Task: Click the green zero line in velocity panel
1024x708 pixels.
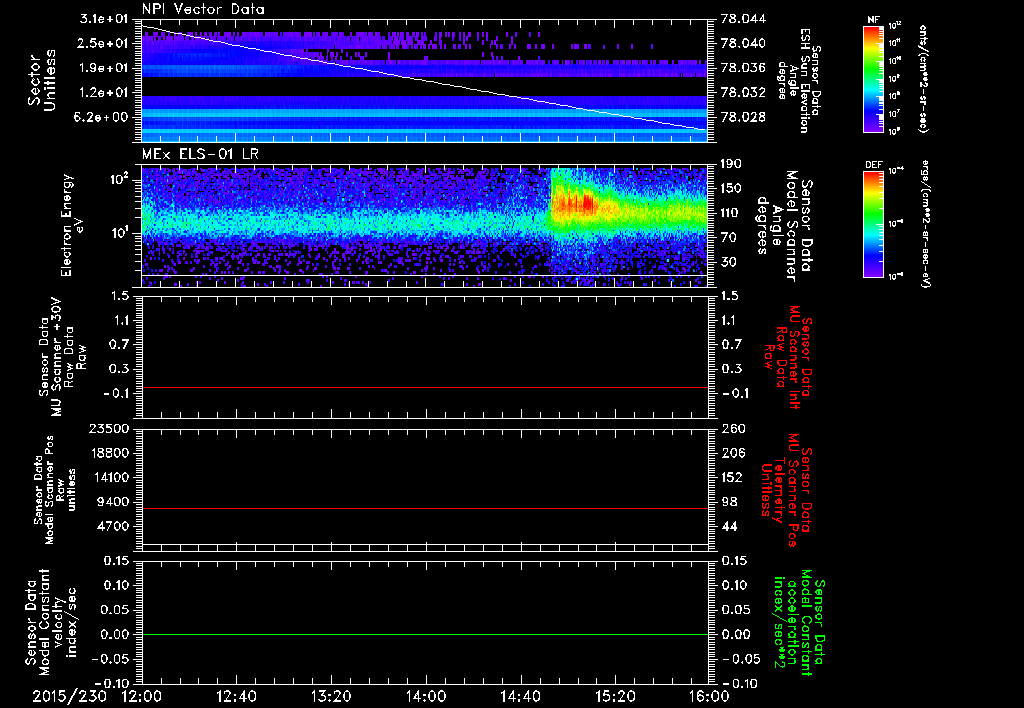Action: (x=424, y=634)
